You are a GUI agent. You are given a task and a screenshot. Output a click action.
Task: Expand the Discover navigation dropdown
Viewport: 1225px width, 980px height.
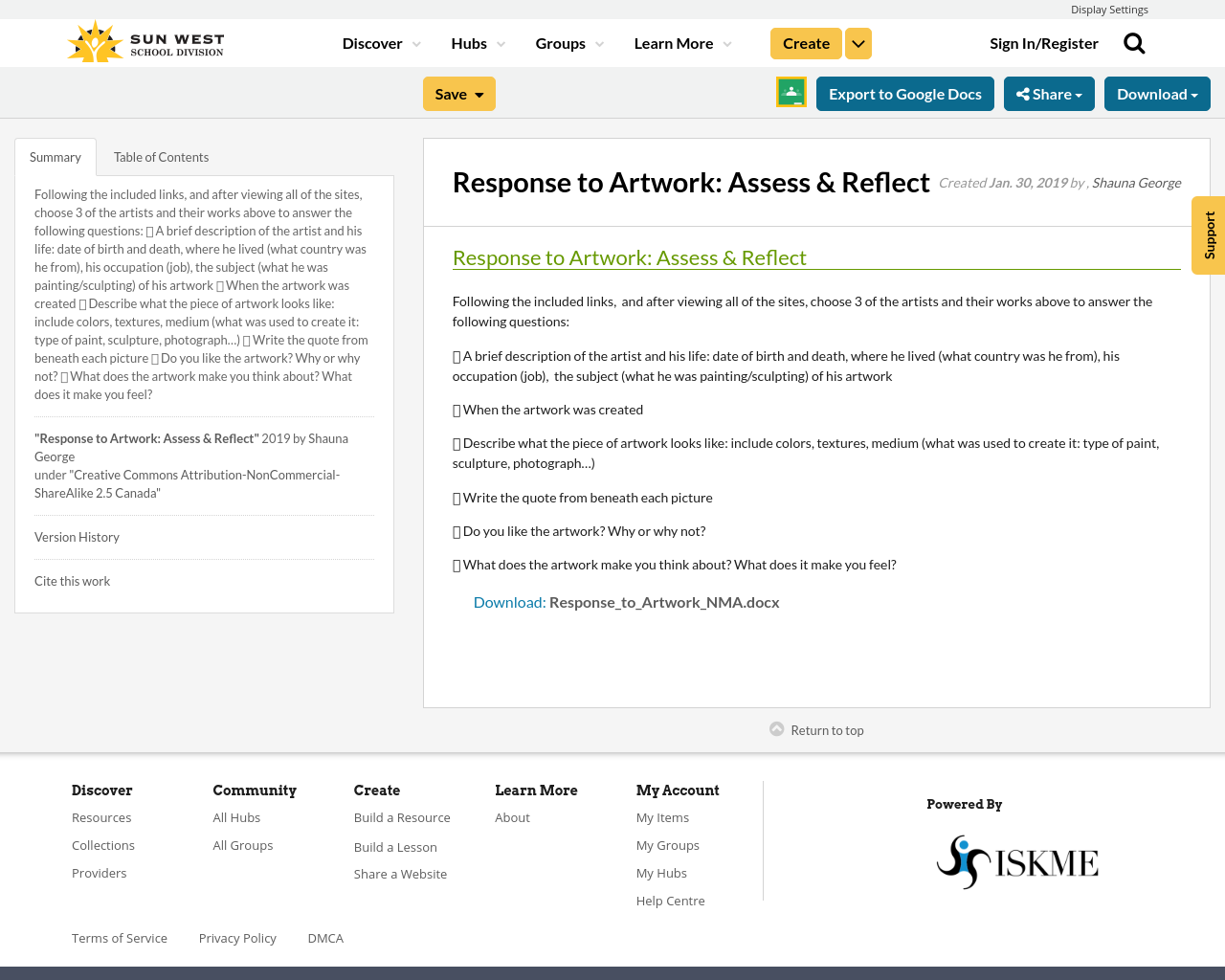379,42
